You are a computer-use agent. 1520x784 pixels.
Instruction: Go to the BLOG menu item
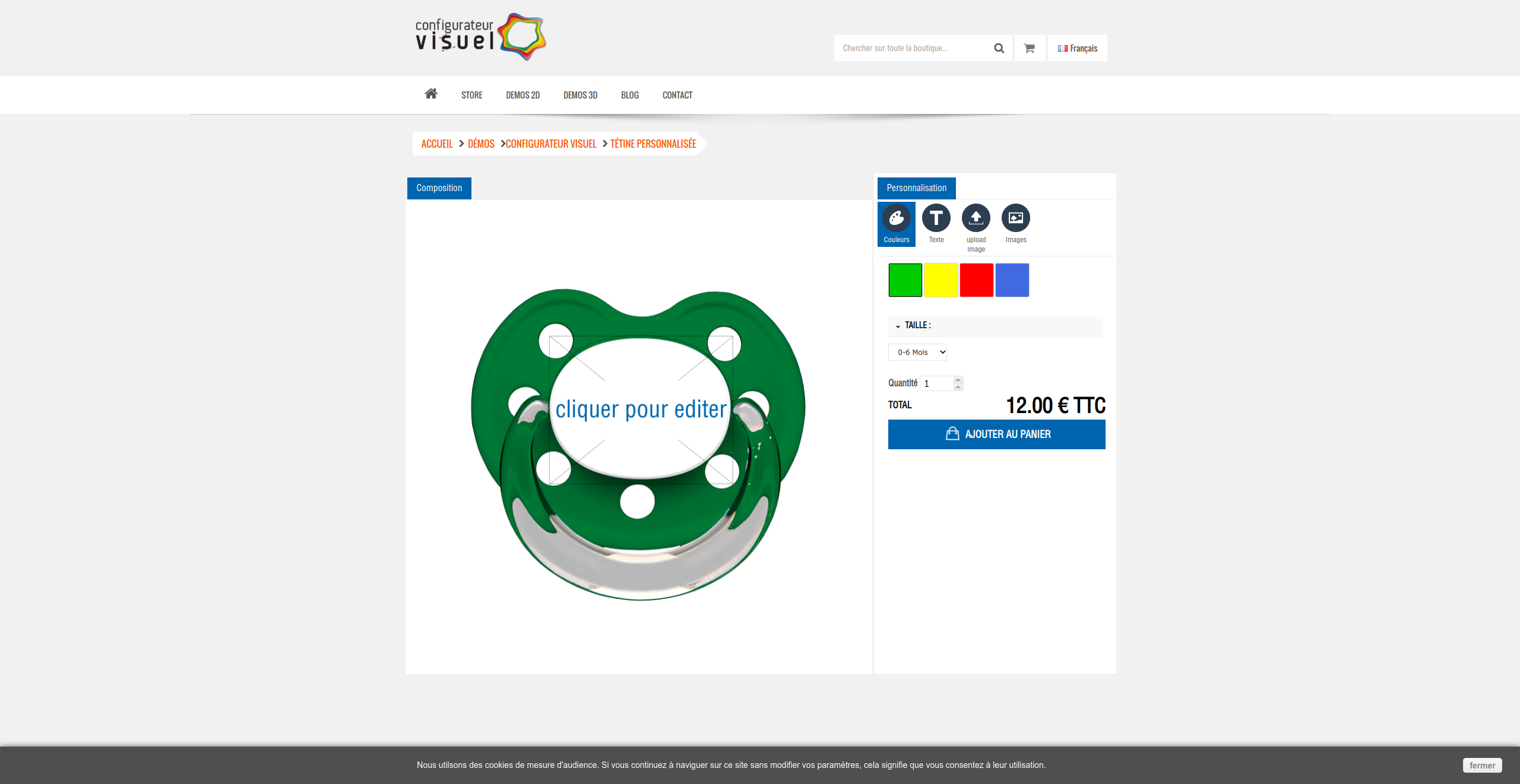click(x=629, y=95)
